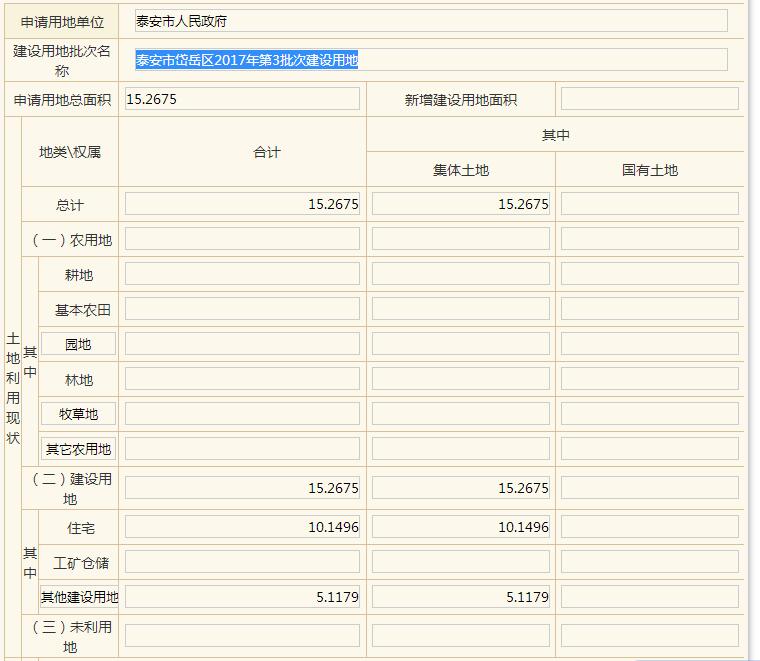
Task: Click the 总计 row 集体土地 field
Action: pyautogui.click(x=460, y=204)
